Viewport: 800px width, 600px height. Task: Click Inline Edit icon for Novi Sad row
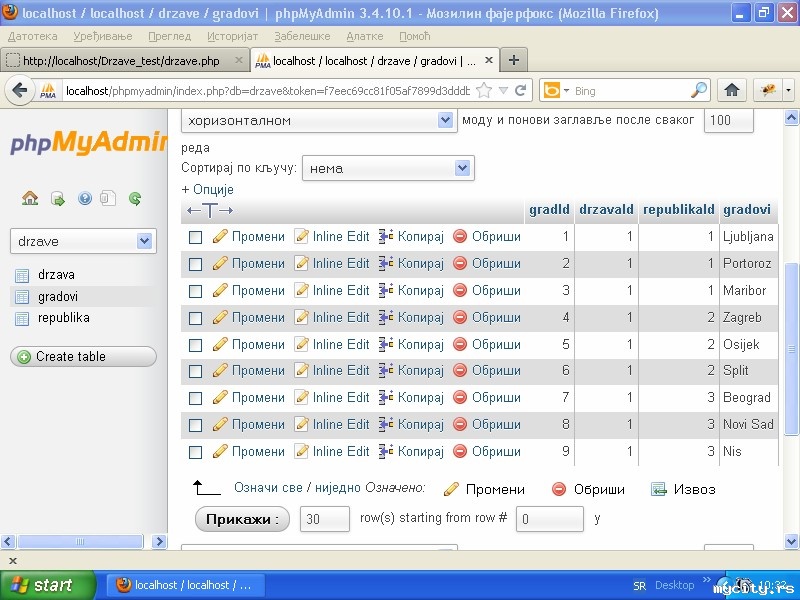(302, 424)
